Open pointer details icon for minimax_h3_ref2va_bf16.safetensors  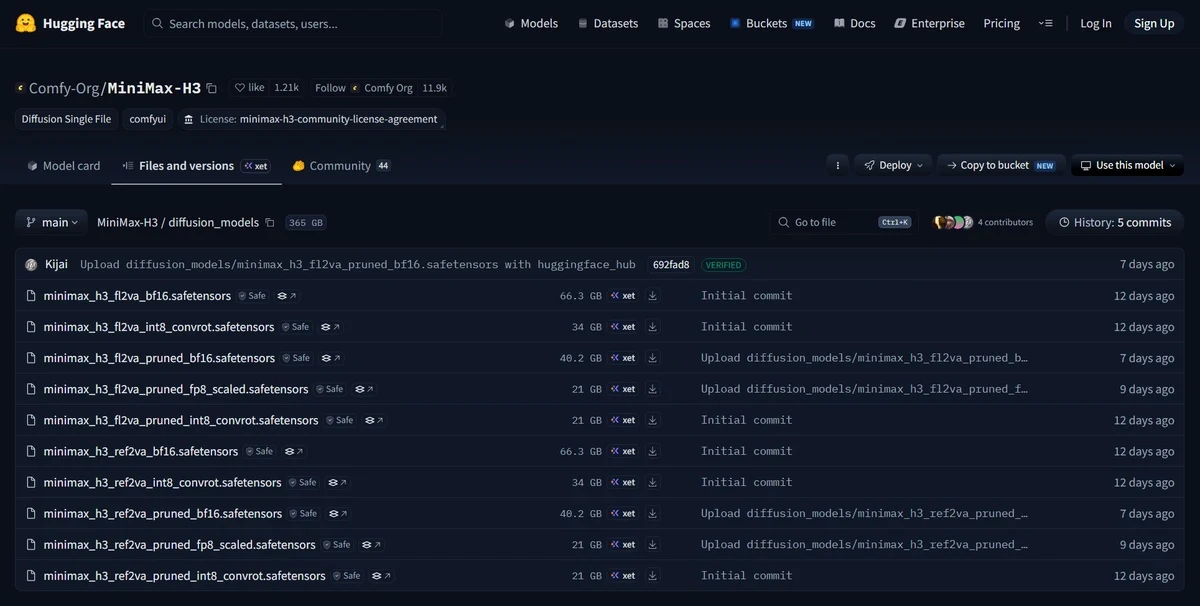pyautogui.click(x=294, y=451)
